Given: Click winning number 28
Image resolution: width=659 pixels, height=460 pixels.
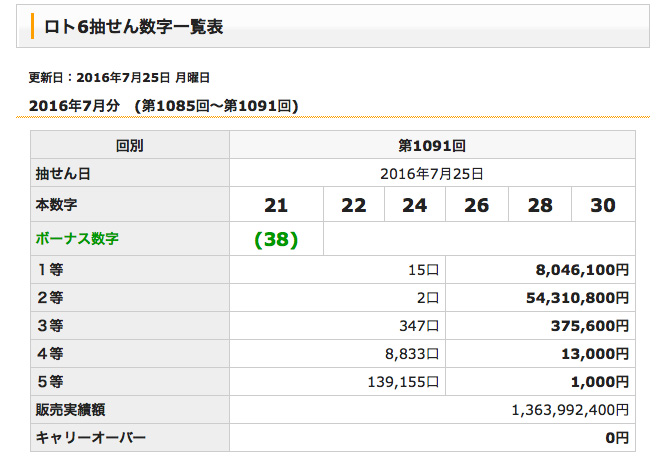Looking at the screenshot, I should (540, 205).
